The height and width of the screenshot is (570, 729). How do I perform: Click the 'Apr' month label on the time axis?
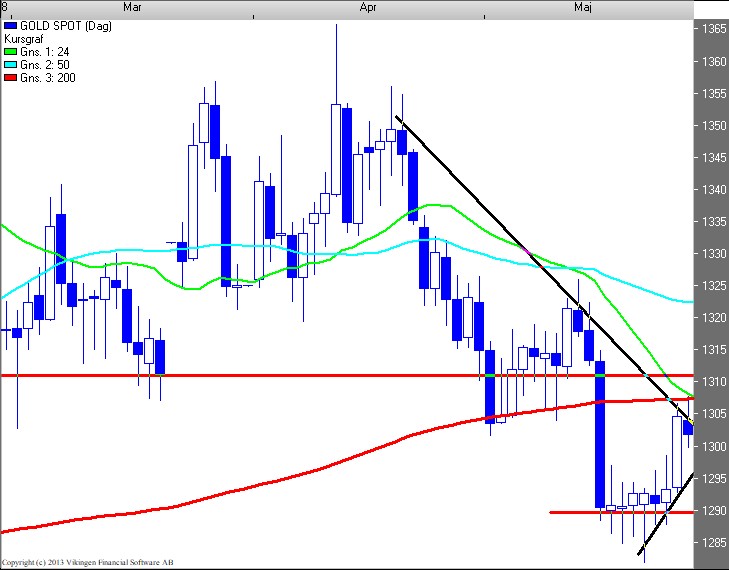pos(368,7)
